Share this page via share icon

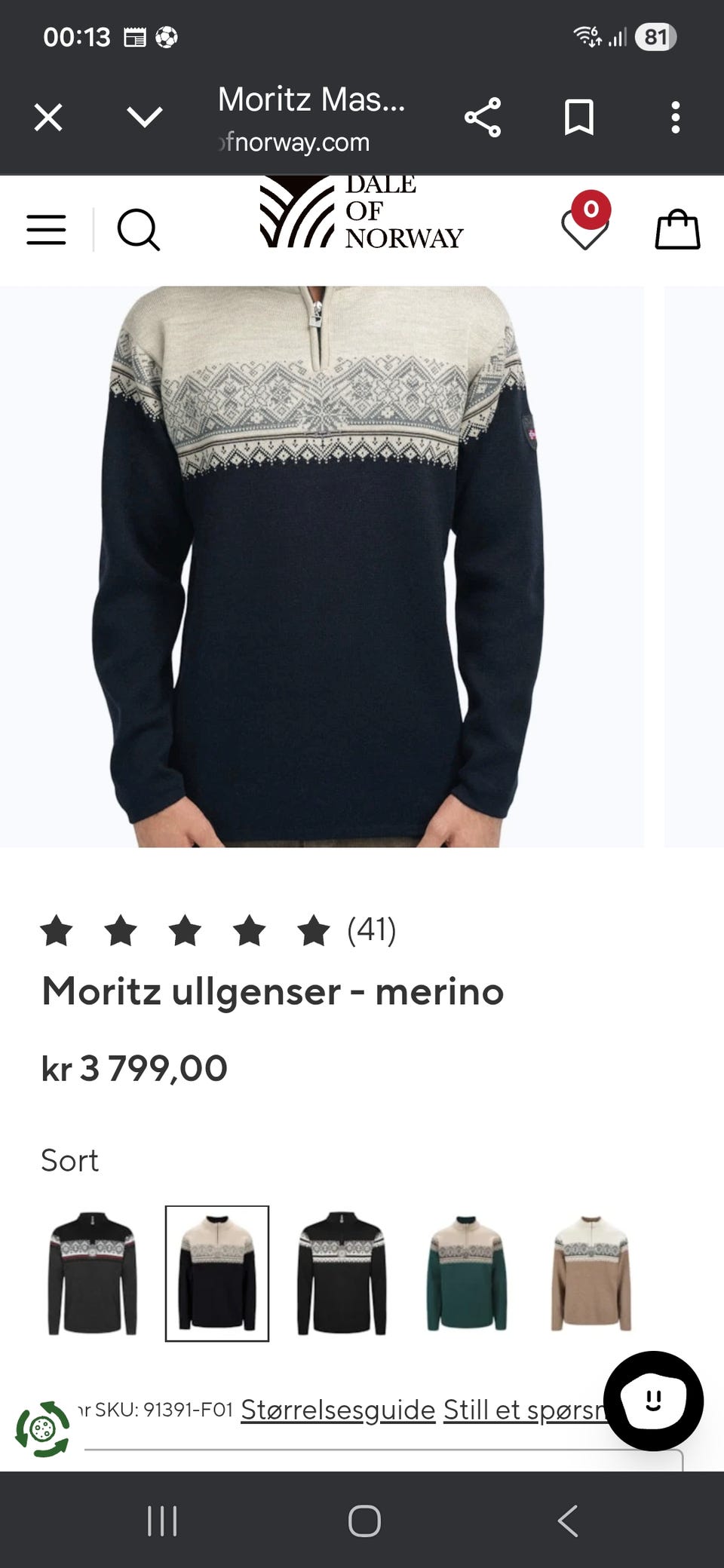point(483,118)
